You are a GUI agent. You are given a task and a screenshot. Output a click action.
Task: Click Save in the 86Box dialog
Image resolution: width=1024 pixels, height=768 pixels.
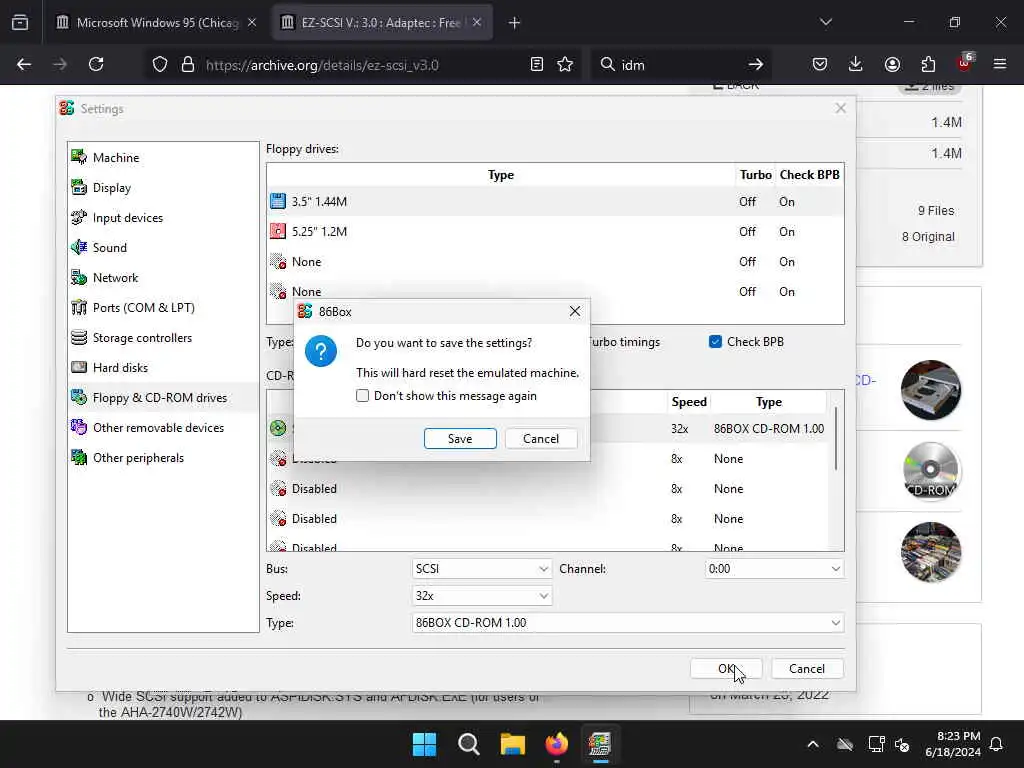point(460,439)
